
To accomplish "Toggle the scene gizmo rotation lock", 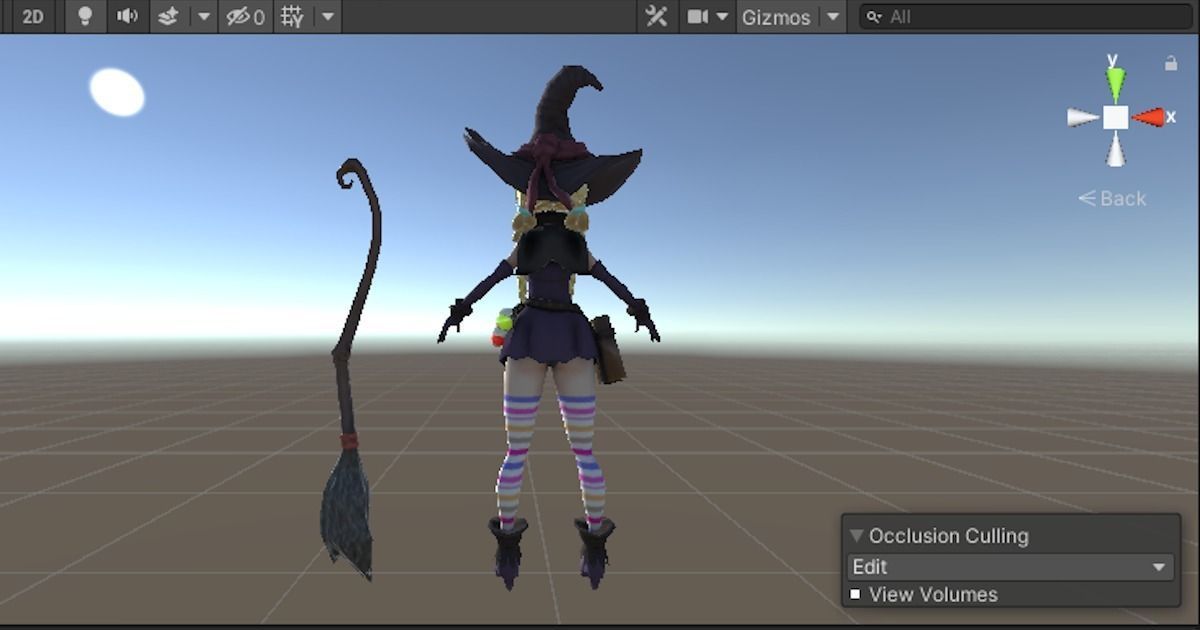I will point(1168,62).
